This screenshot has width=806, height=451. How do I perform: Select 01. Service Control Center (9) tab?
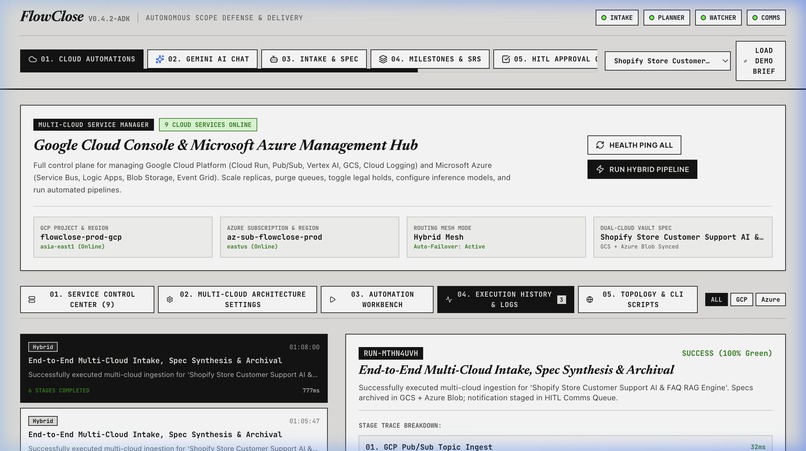pyautogui.click(x=87, y=299)
